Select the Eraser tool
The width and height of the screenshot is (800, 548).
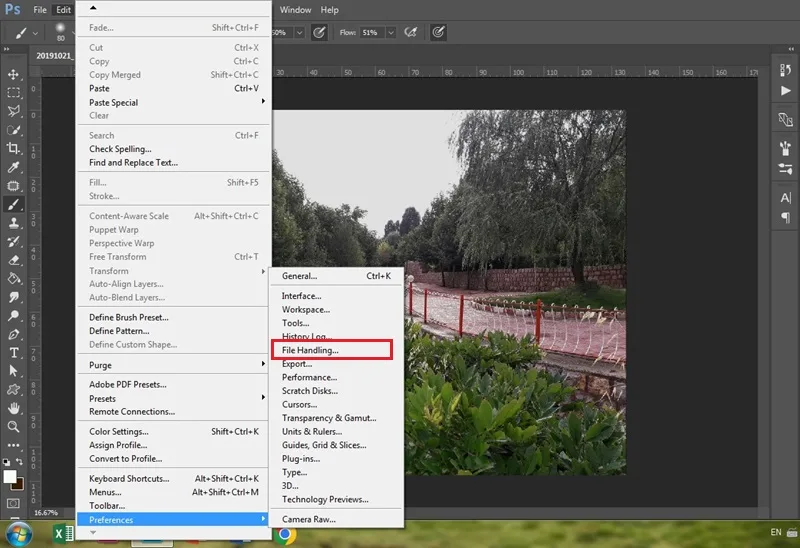tap(13, 260)
